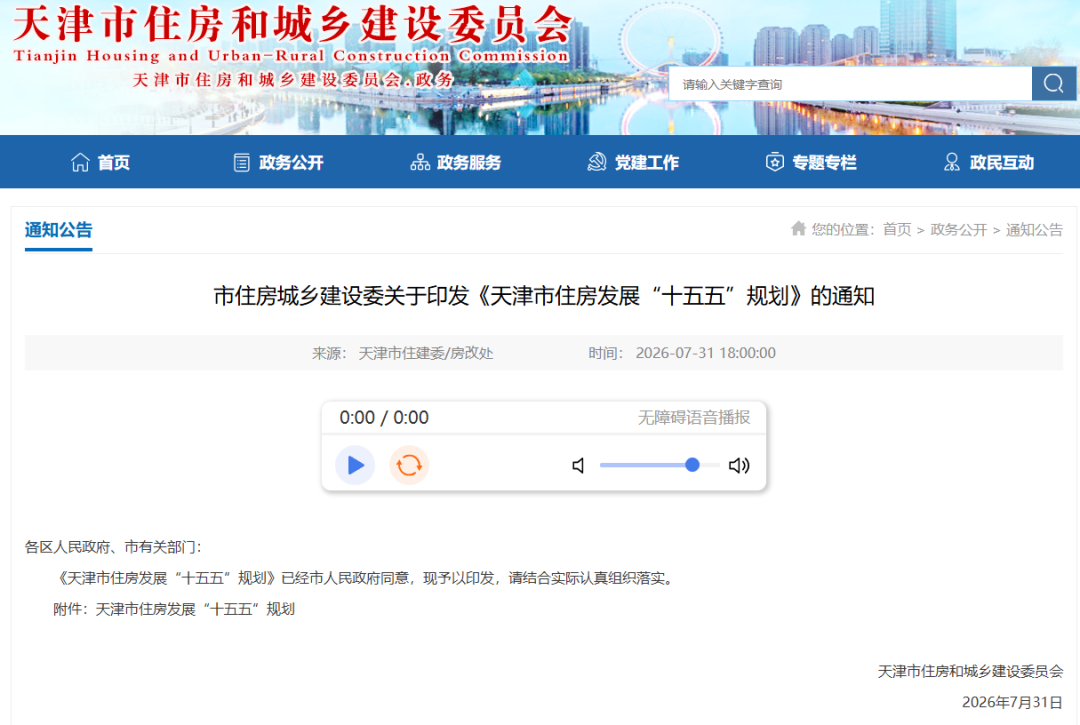Viewport: 1080px width, 725px height.
Task: Click the site logo title 天津市住房和城乡建设委员会
Action: point(292,25)
